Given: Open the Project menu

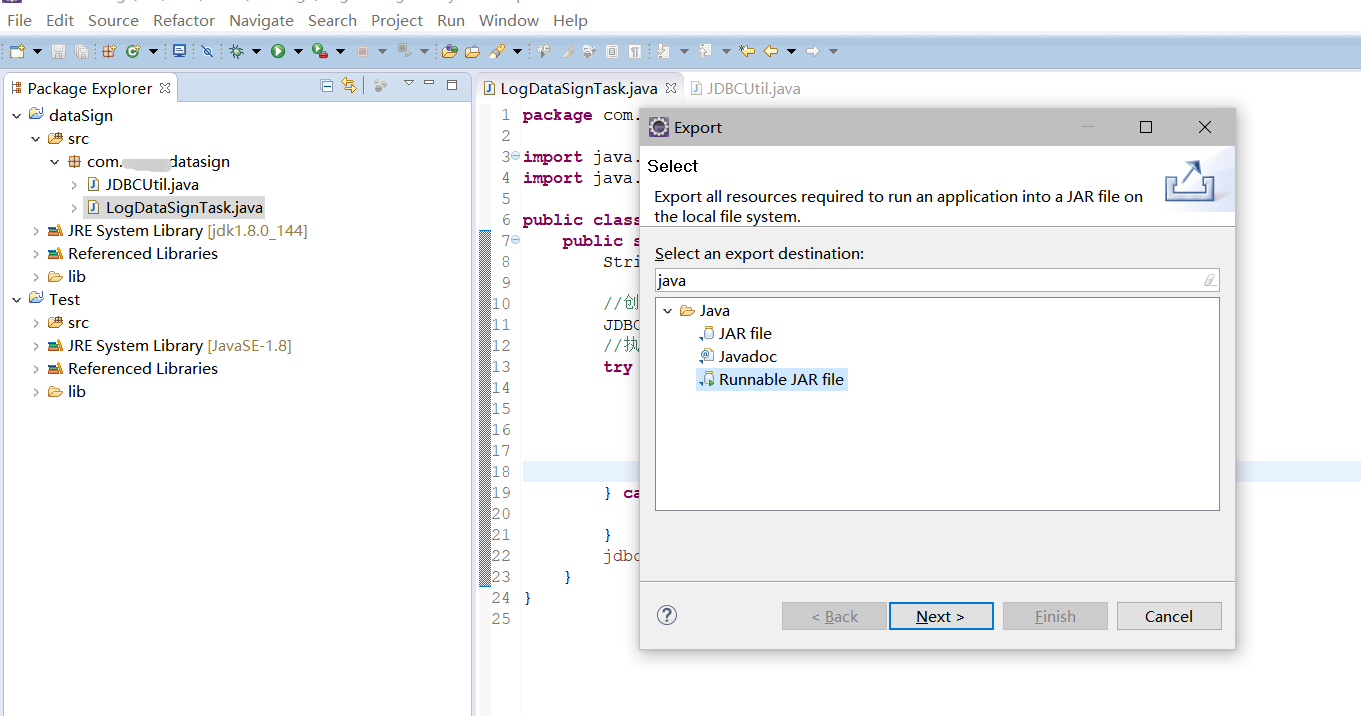Looking at the screenshot, I should [x=397, y=20].
